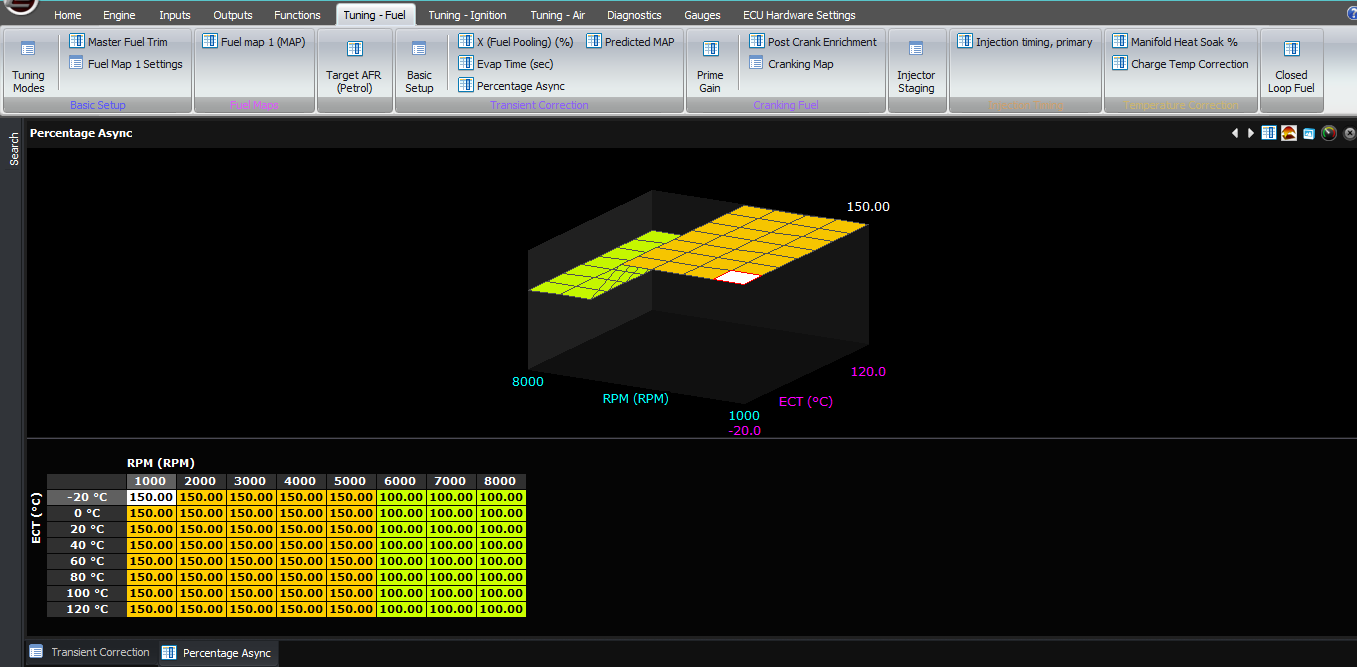Open Fuel map 1 (MAP) table

(x=253, y=42)
